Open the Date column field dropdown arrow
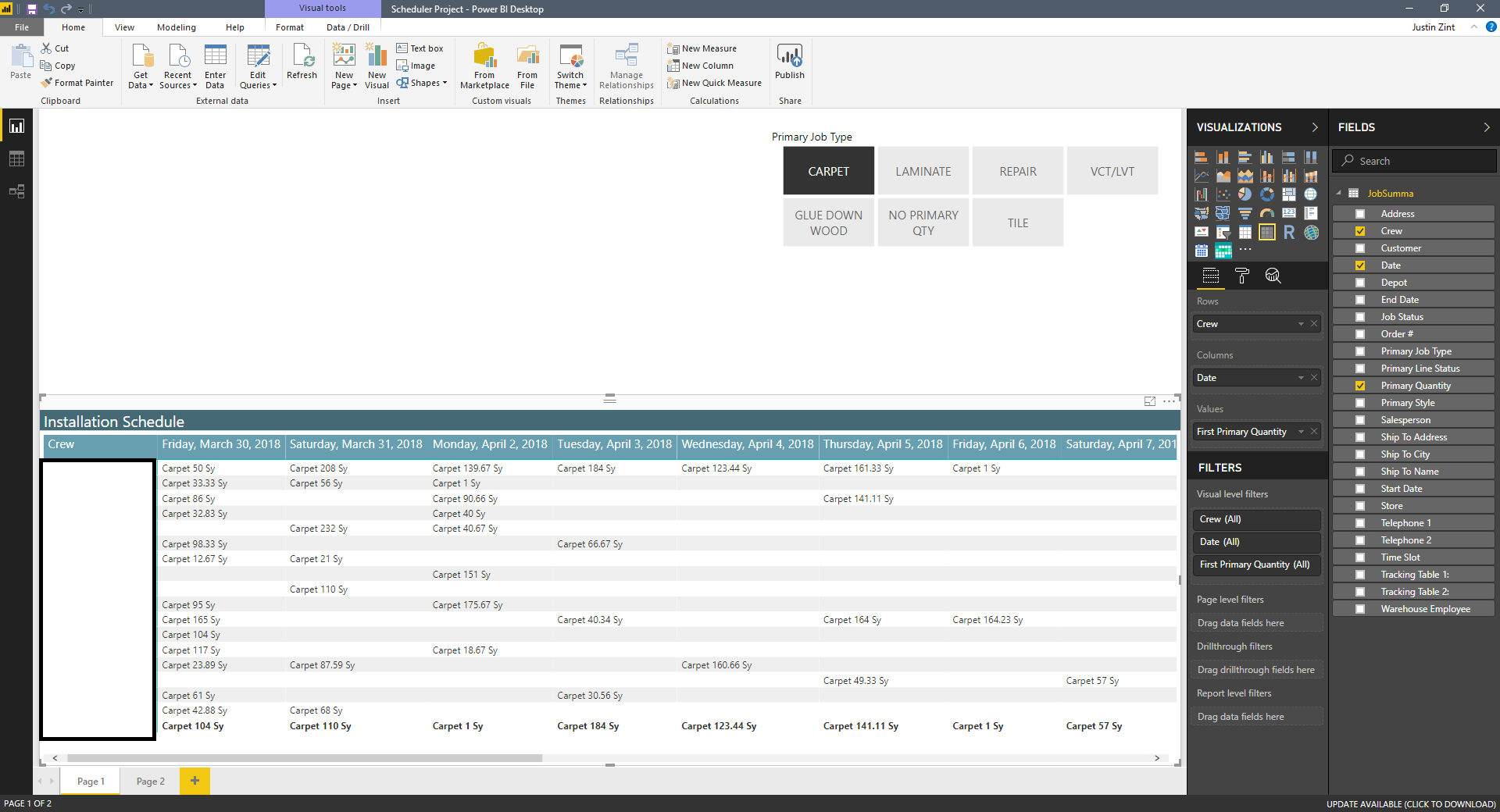 [1301, 378]
